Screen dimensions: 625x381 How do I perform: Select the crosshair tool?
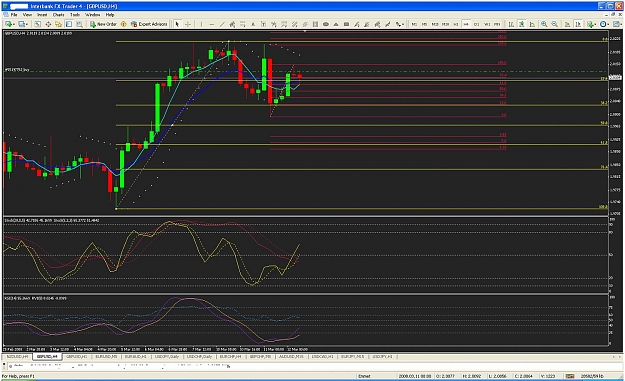point(188,24)
